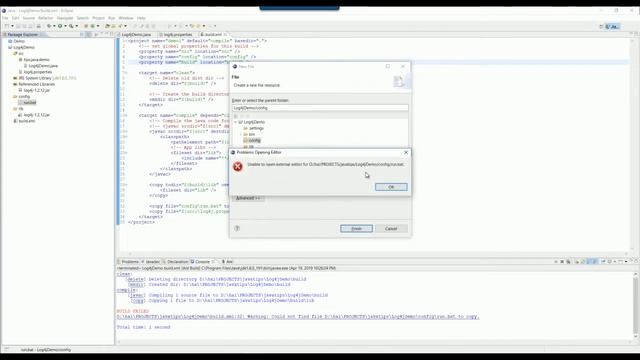Fold the clean target in the editor
This screenshot has height=360, width=640.
pyautogui.click(x=126, y=73)
